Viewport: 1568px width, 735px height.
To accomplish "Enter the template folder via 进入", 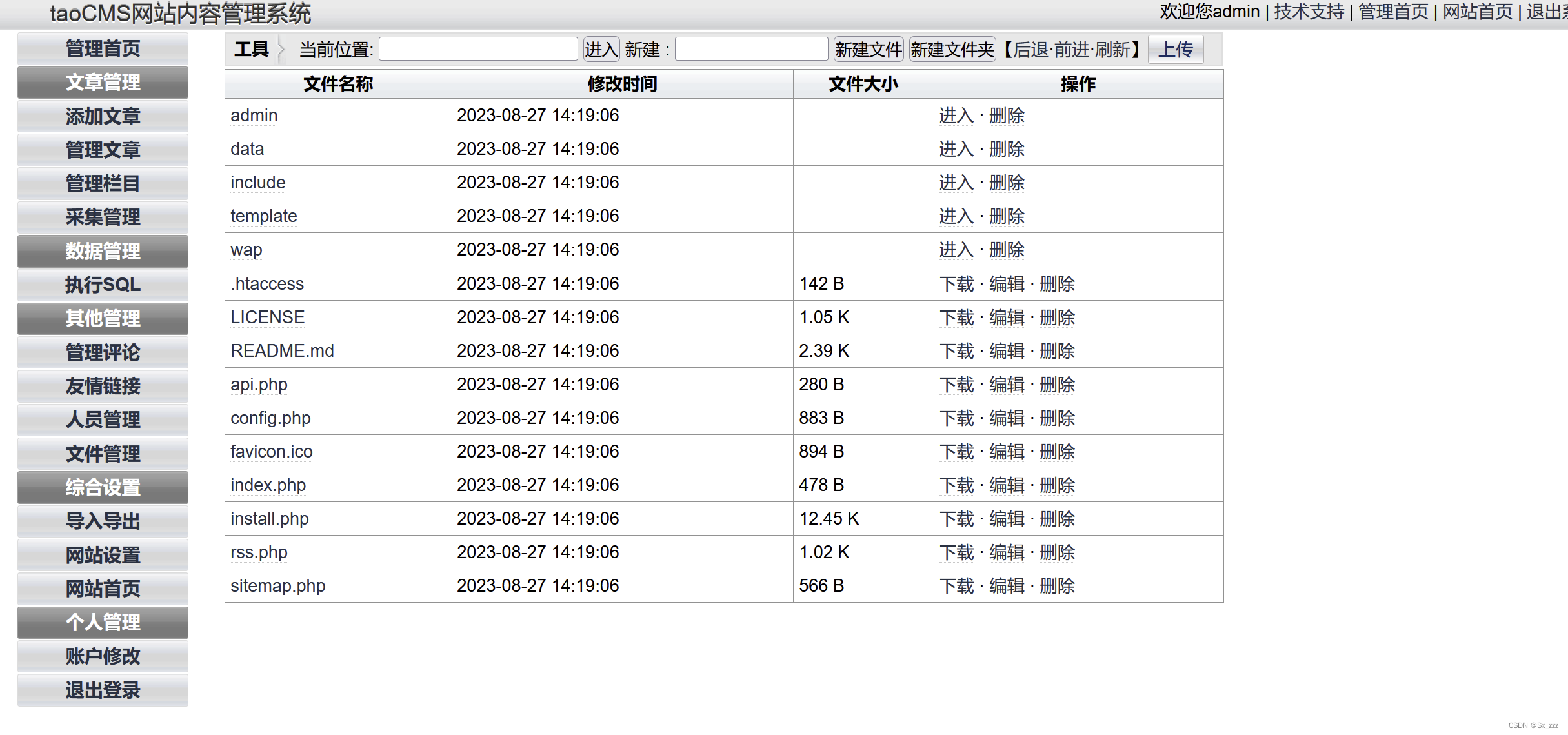I will click(956, 216).
